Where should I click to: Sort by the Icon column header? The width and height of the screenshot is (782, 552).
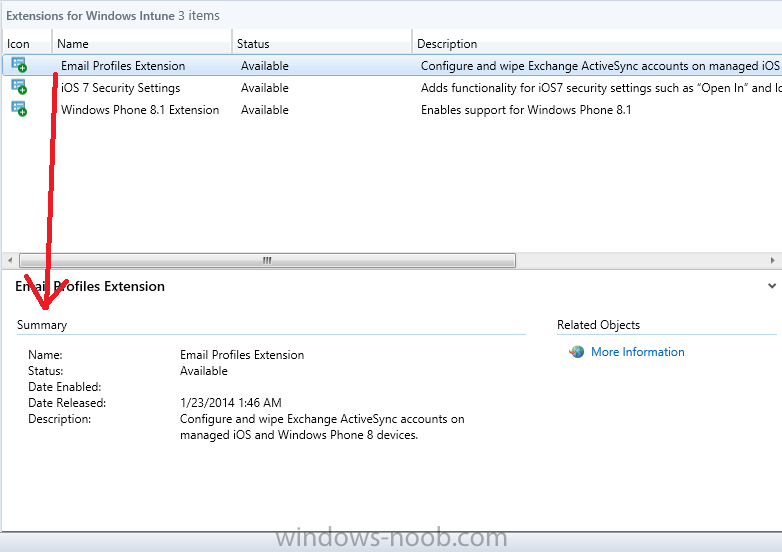(27, 44)
